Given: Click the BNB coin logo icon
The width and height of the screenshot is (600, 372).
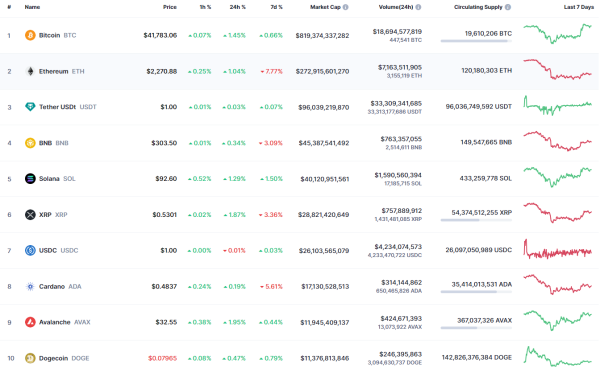Looking at the screenshot, I should 30,143.
